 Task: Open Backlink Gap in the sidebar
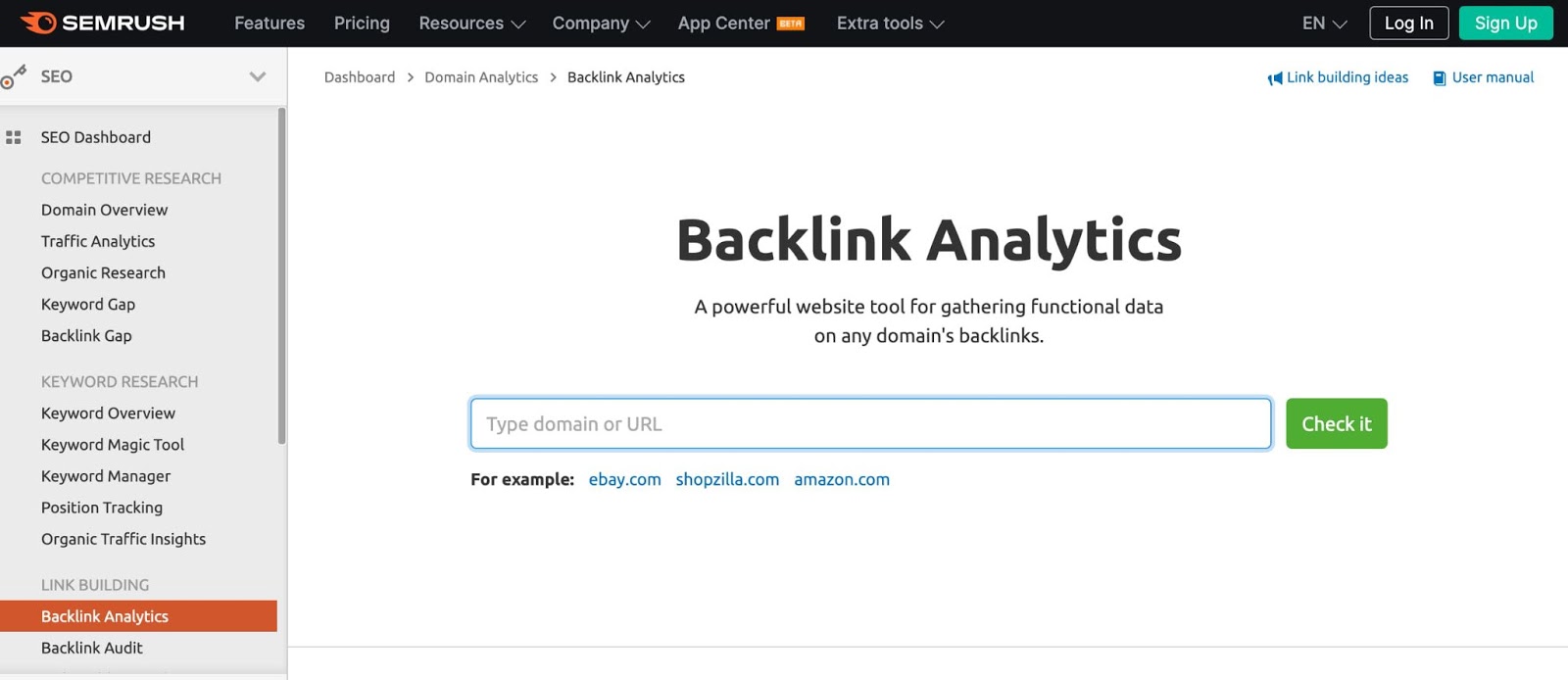click(86, 335)
